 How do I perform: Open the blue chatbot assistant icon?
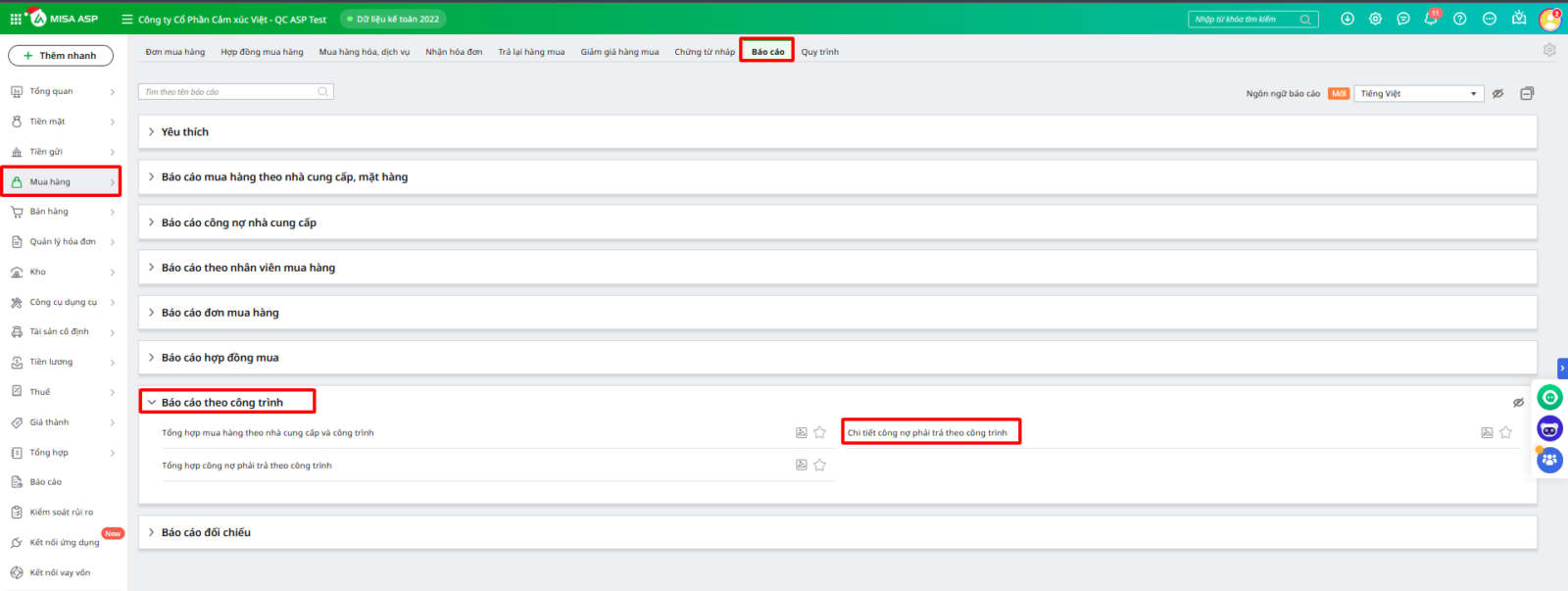1549,428
